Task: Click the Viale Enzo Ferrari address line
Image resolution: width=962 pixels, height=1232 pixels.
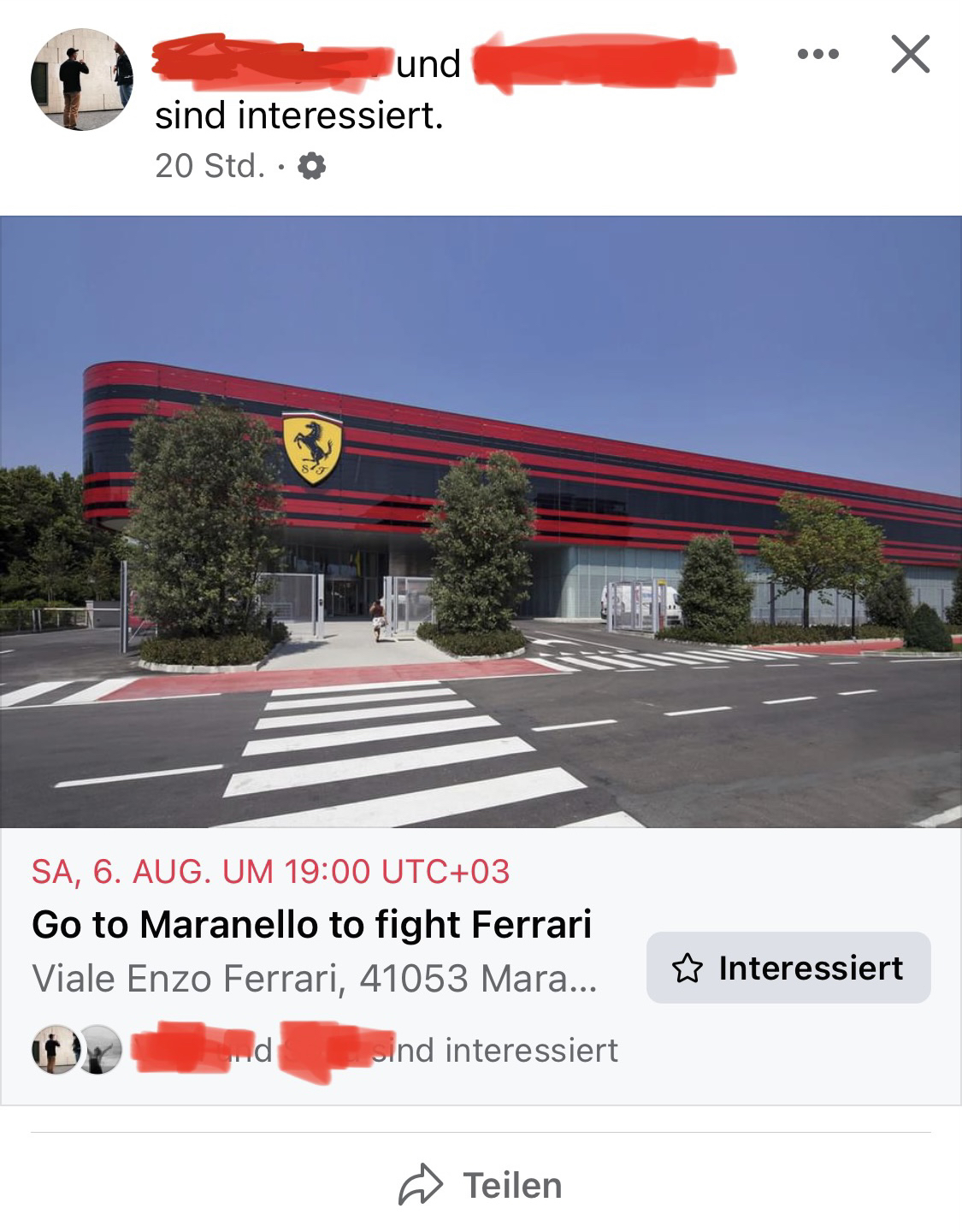Action: pyautogui.click(x=315, y=979)
